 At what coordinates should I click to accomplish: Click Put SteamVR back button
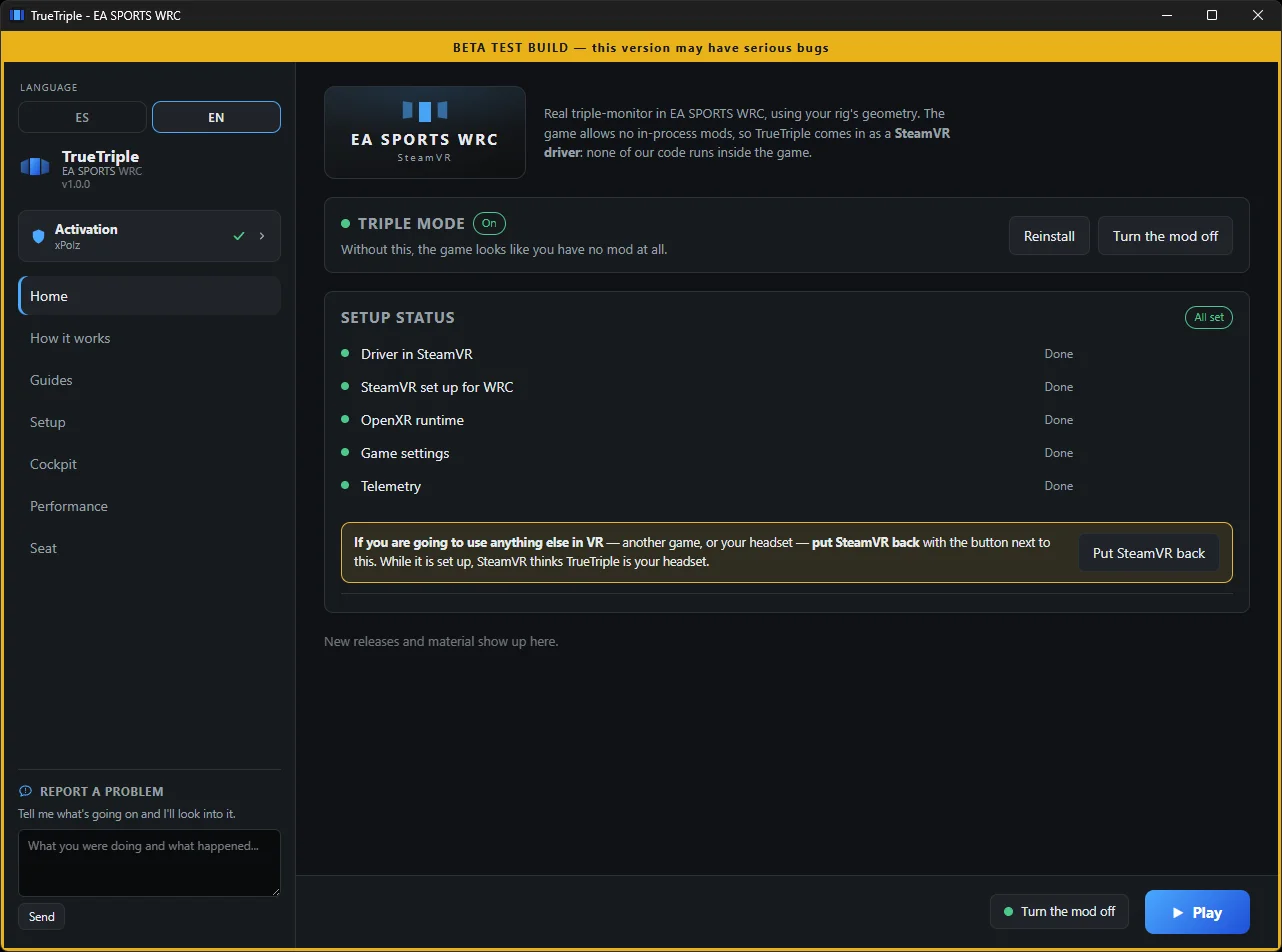pyautogui.click(x=1148, y=553)
